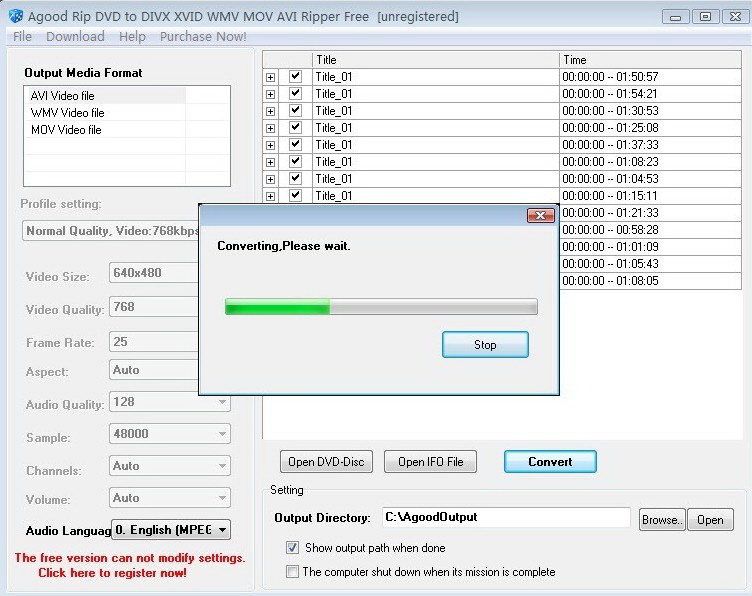Click the Time column header
This screenshot has height=596, width=752.
pyautogui.click(x=650, y=60)
